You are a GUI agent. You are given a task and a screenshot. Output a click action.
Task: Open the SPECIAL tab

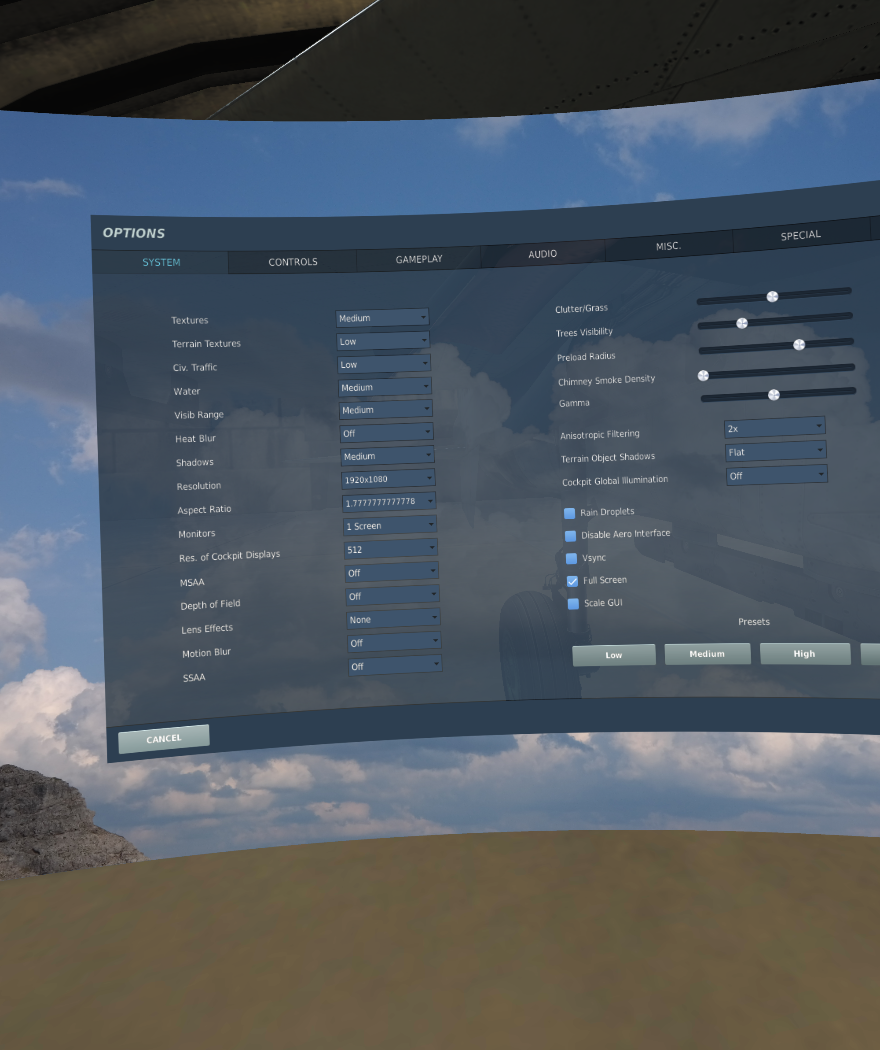tap(800, 235)
